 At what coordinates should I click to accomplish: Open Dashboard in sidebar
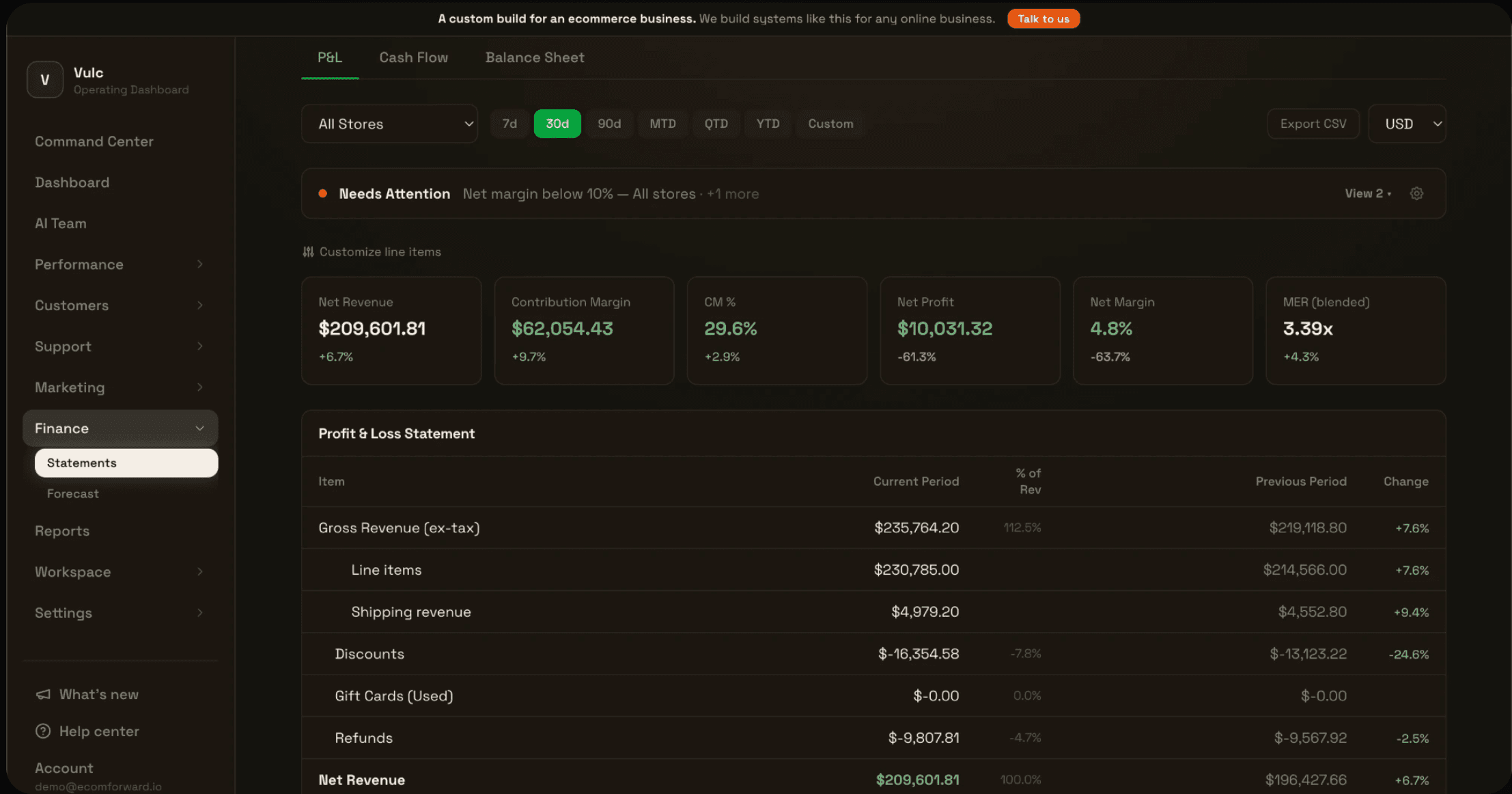[x=72, y=182]
